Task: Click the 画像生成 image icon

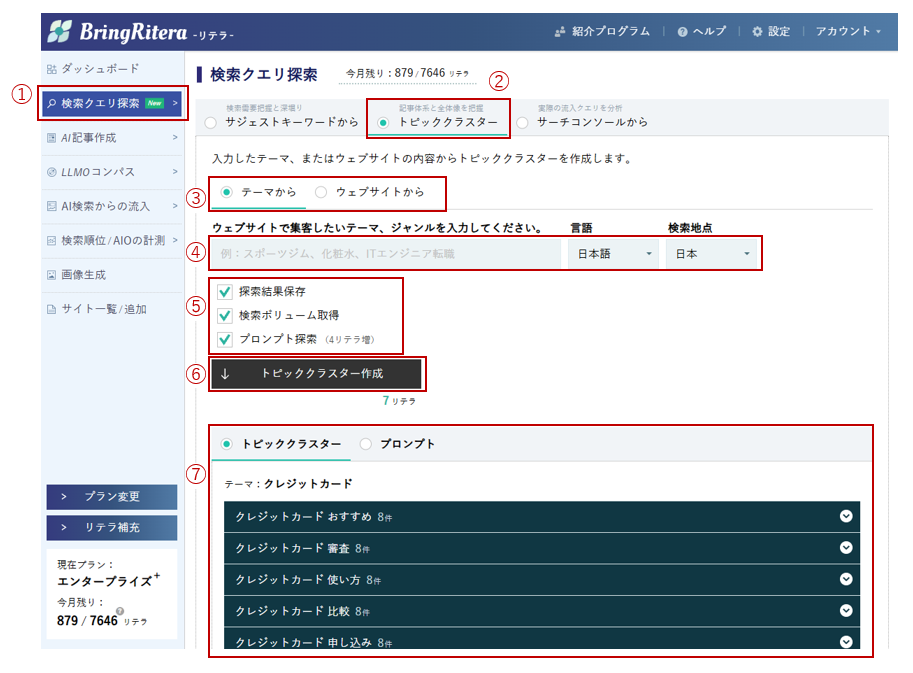Action: click(52, 275)
